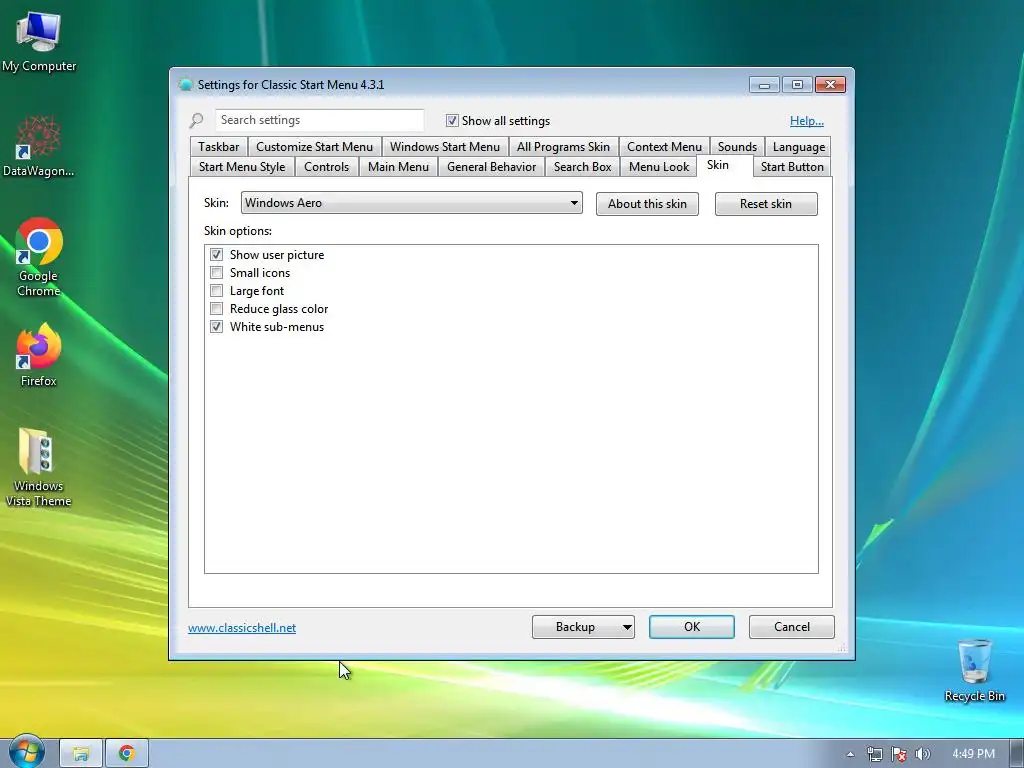This screenshot has width=1024, height=768.
Task: Switch to the Start Button tab
Action: (x=792, y=167)
